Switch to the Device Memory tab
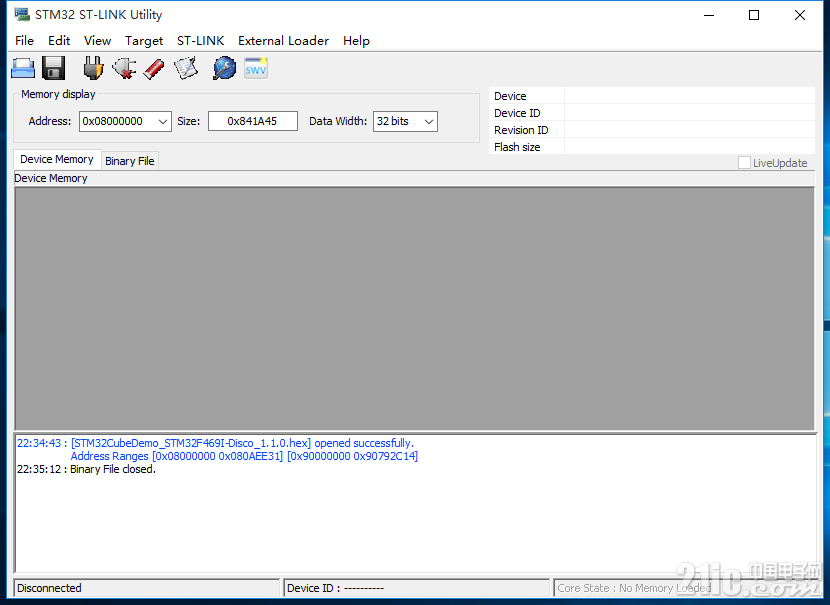 point(57,159)
